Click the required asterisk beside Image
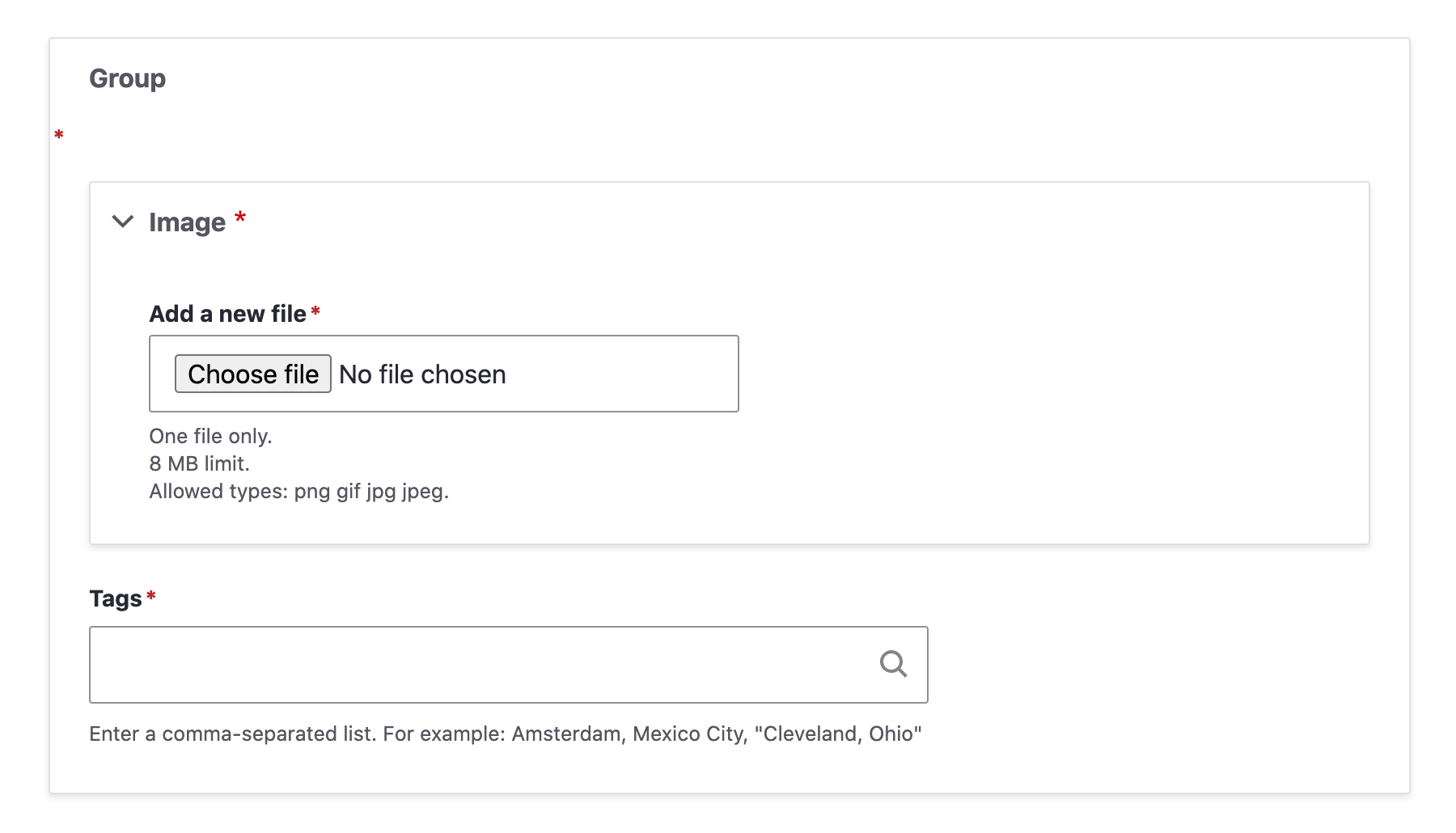This screenshot has height=833, width=1456. click(240, 218)
